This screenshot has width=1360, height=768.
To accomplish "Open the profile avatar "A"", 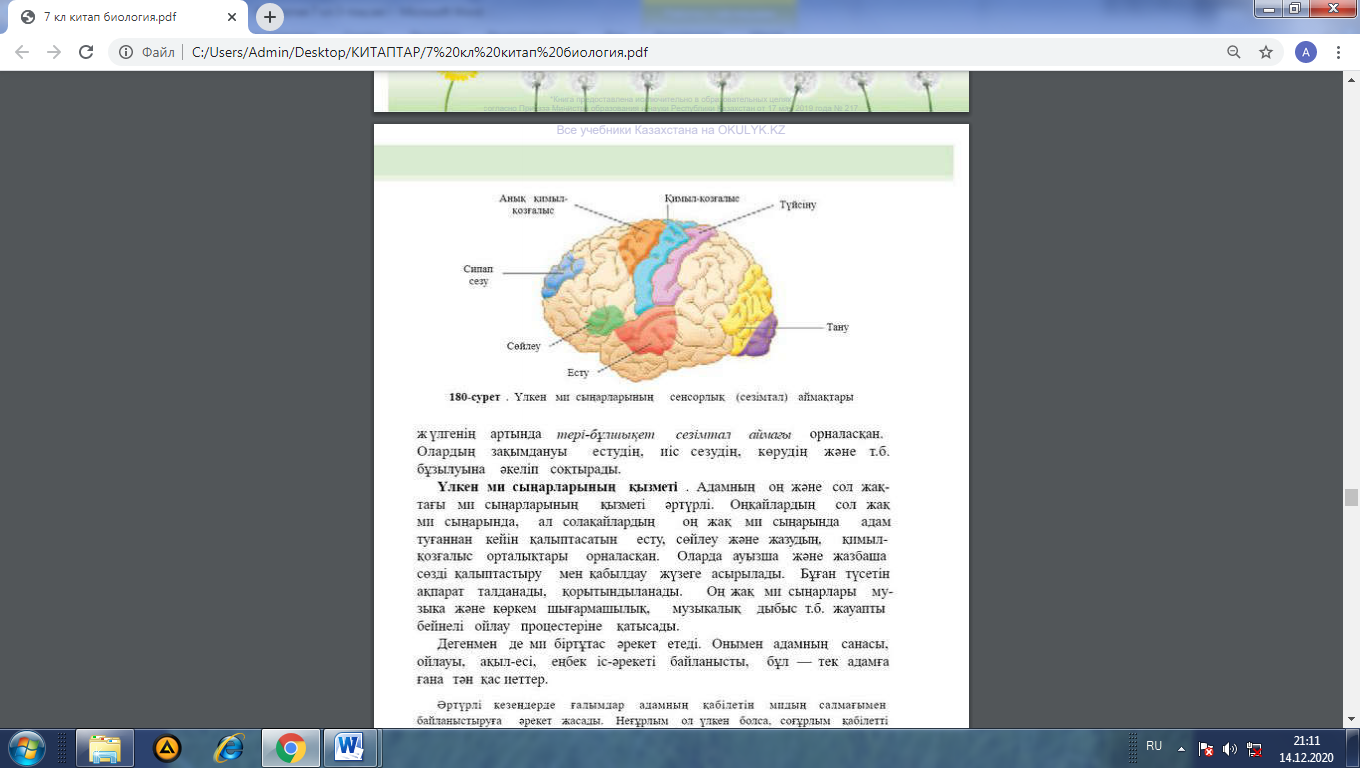I will (x=1305, y=52).
